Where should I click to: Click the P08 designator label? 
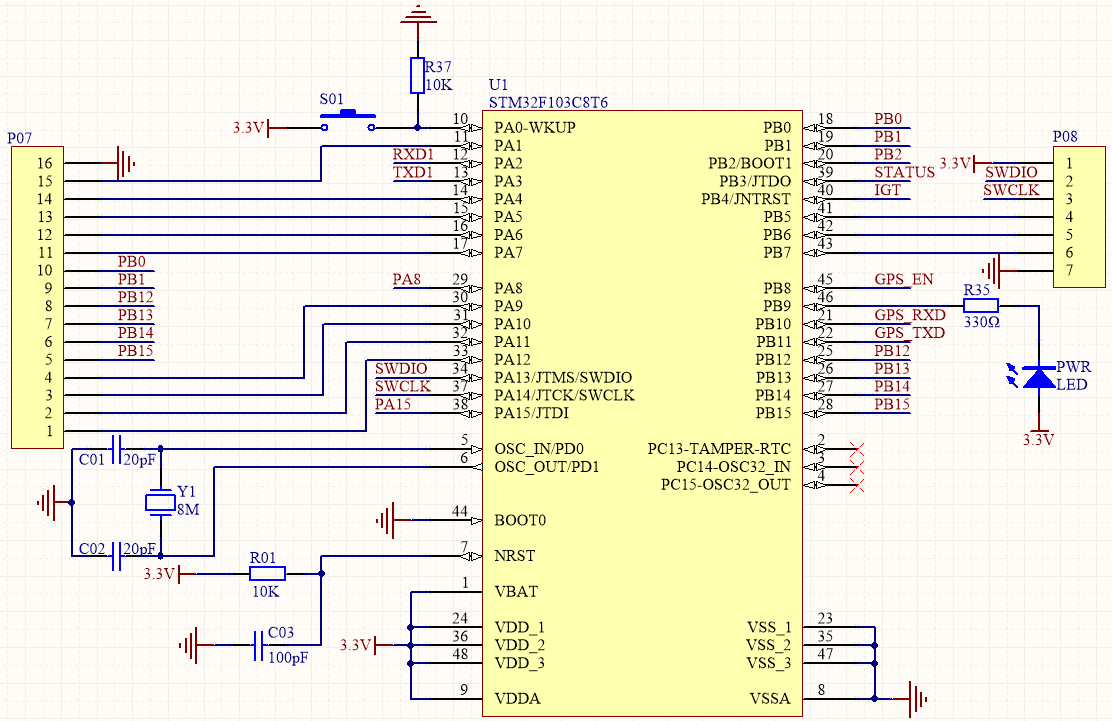pyautogui.click(x=1065, y=137)
